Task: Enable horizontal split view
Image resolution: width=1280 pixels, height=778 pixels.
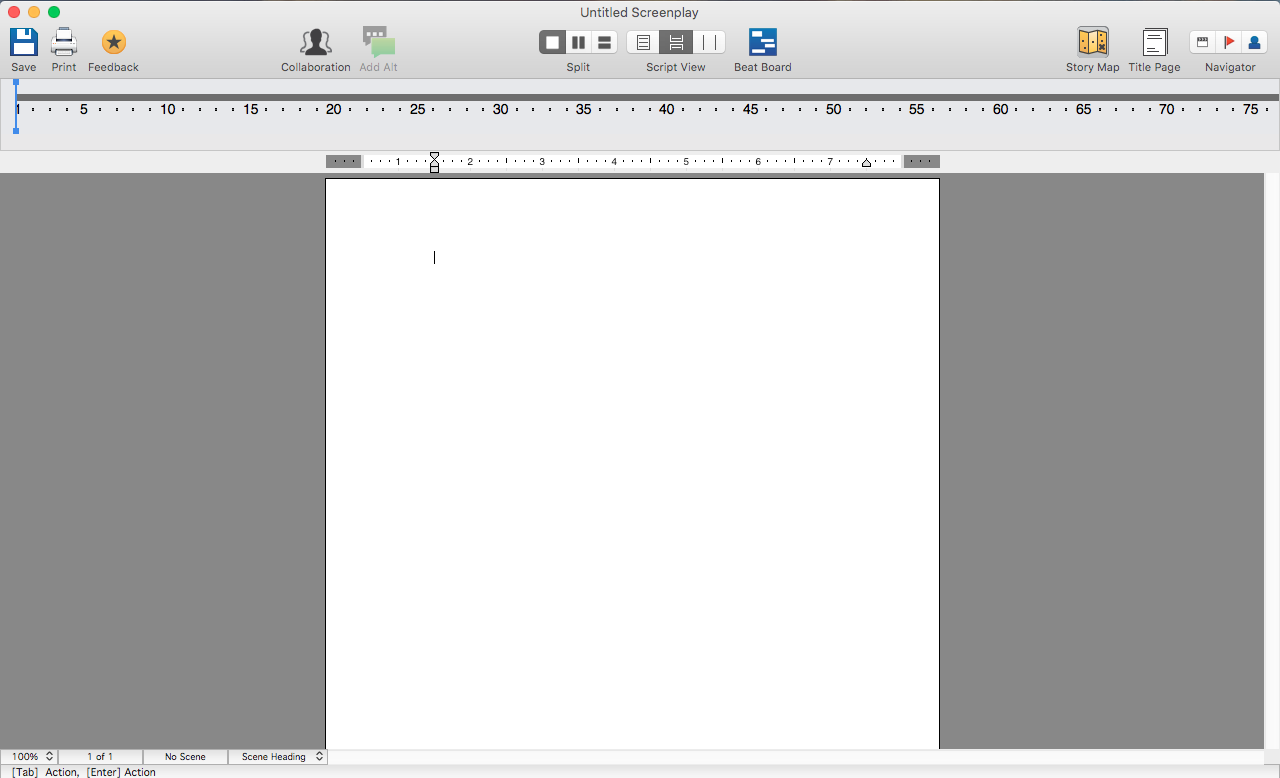Action: 604,42
